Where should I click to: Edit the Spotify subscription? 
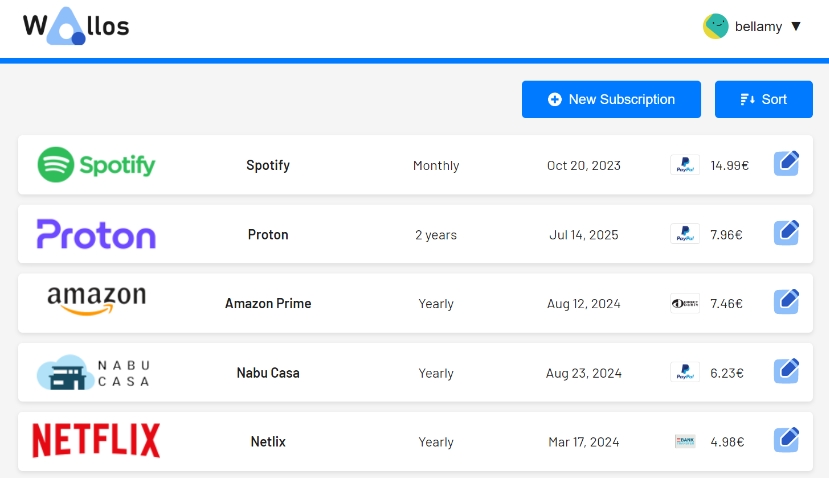(786, 164)
